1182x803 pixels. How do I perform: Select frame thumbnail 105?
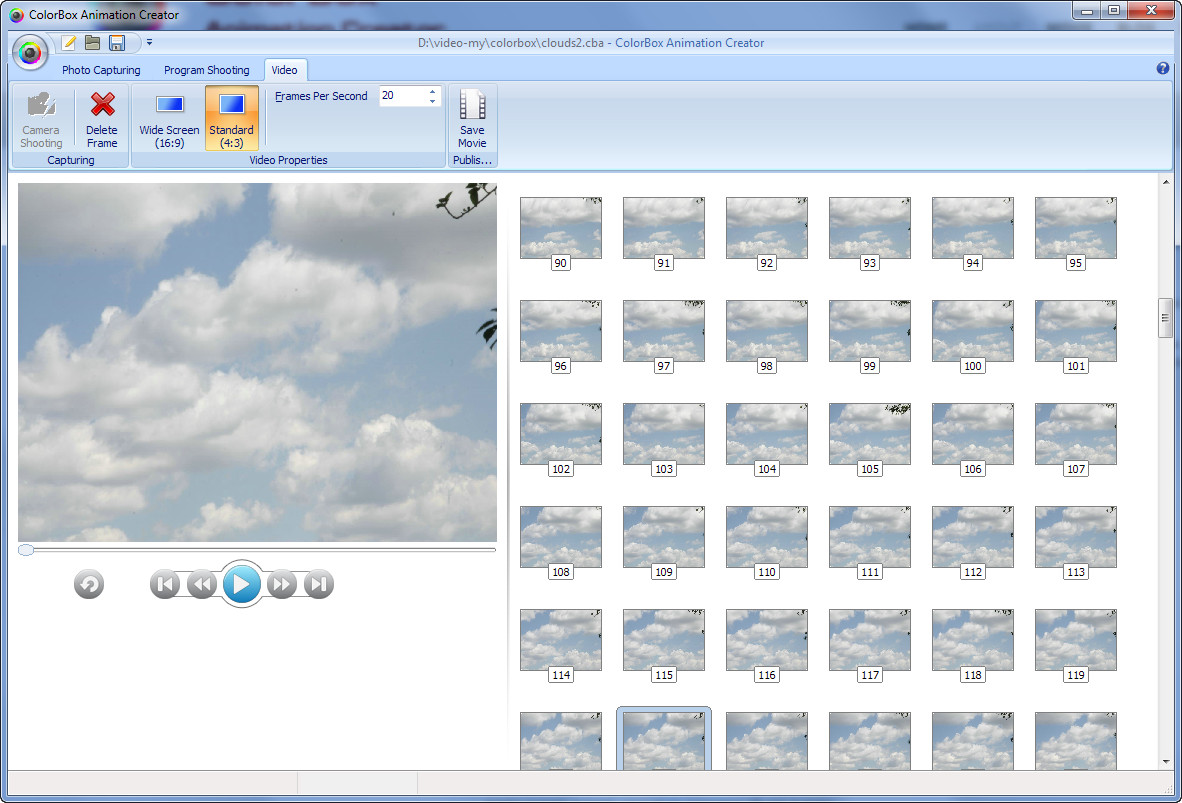click(x=870, y=434)
